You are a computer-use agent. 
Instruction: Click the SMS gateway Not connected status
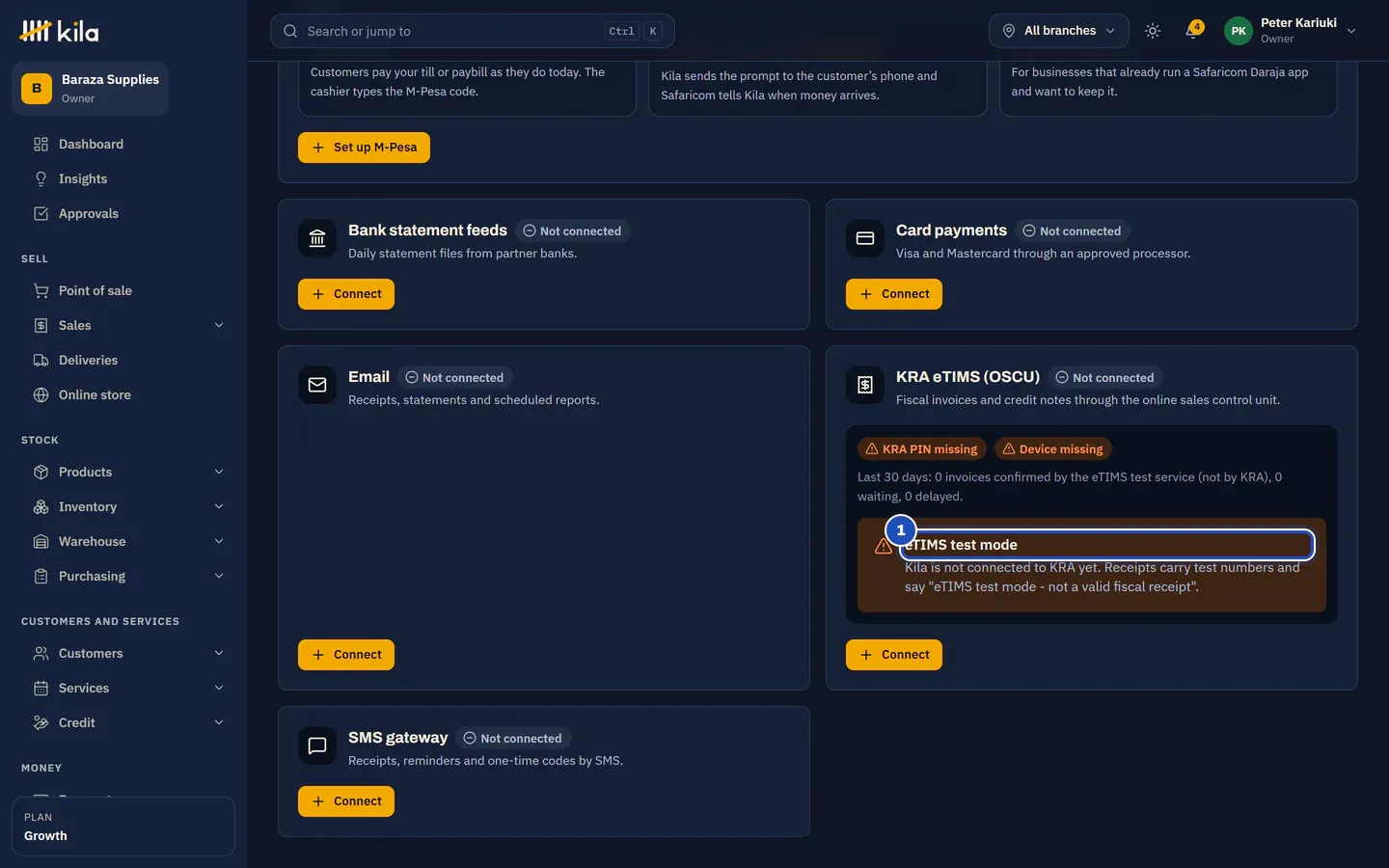(512, 739)
